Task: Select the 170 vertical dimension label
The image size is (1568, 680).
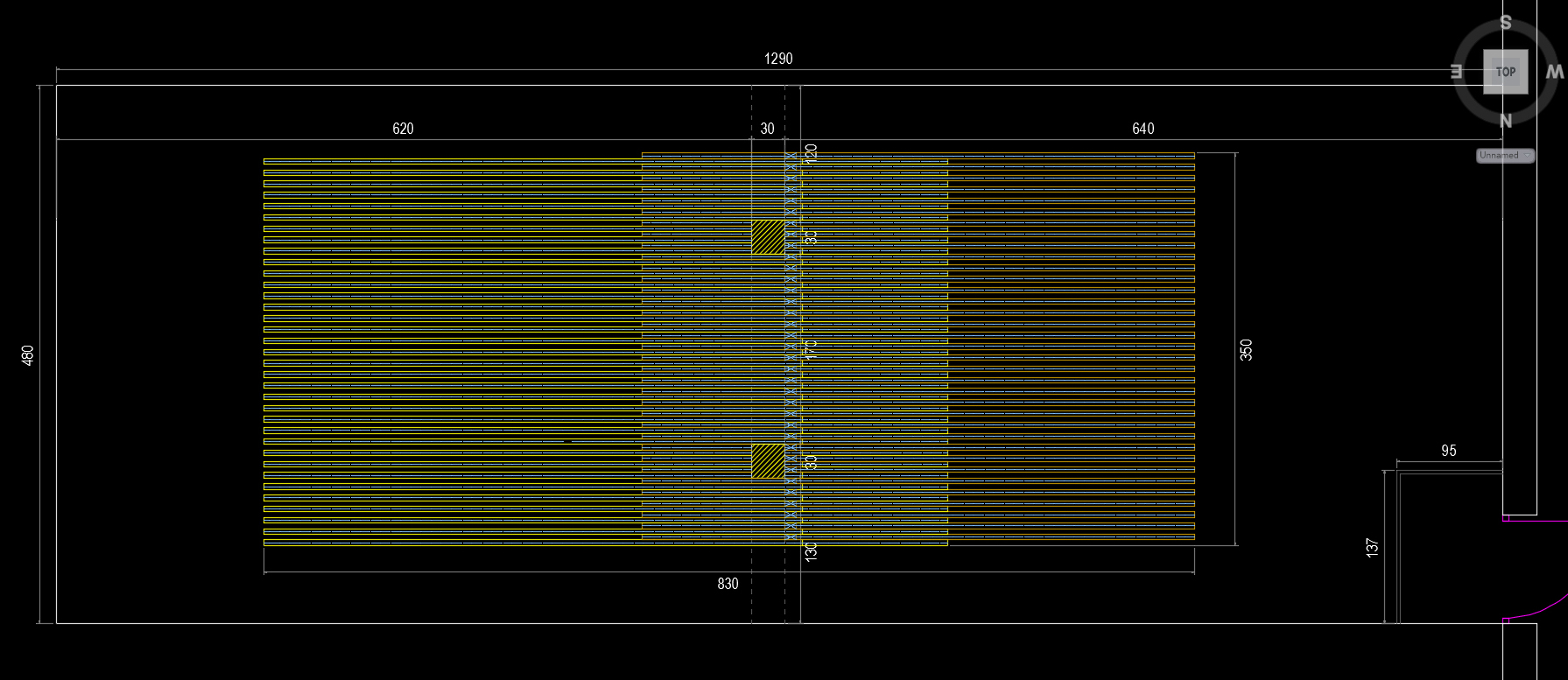Action: tap(812, 349)
